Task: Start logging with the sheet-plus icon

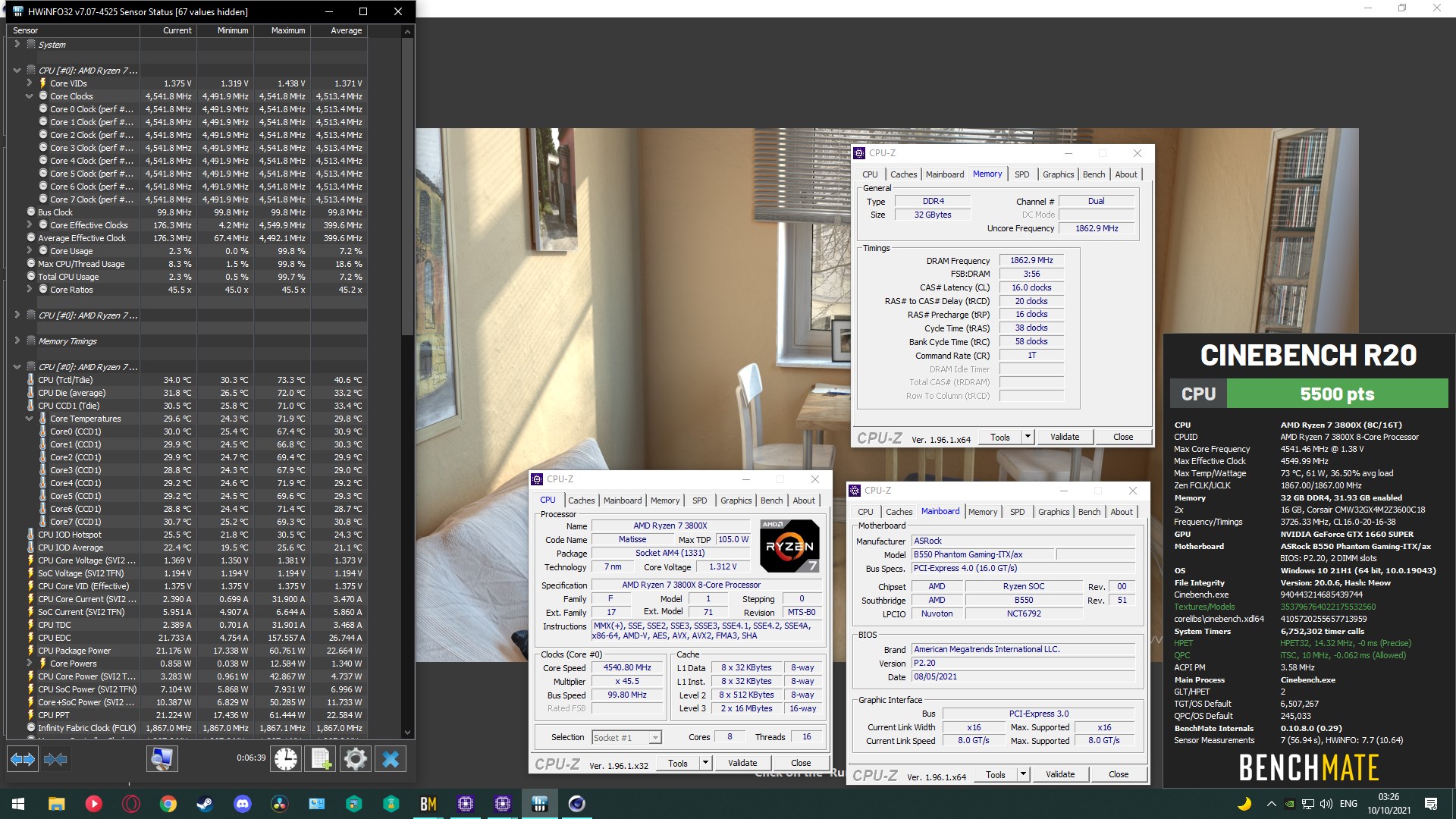Action: (x=321, y=759)
